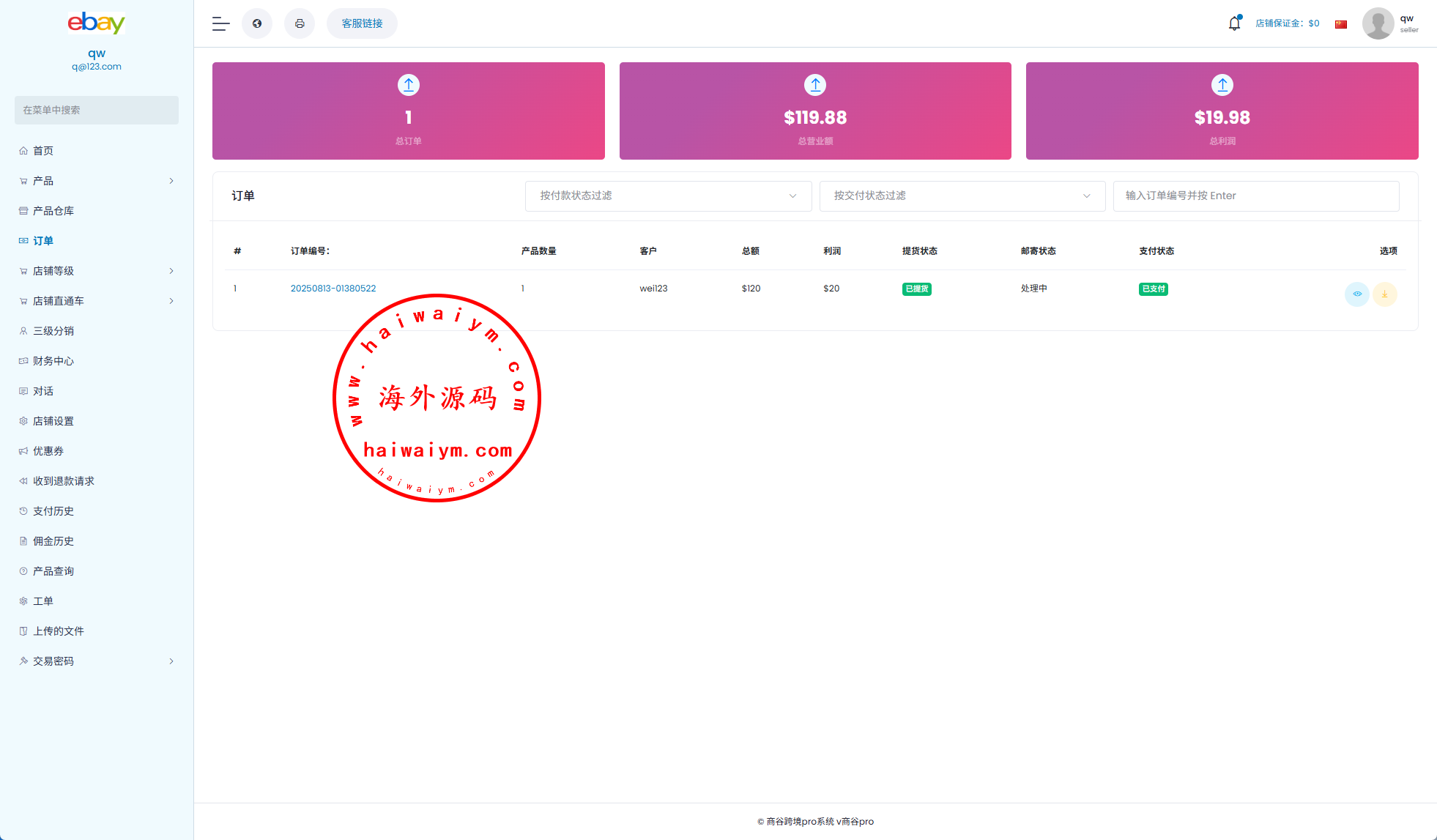The width and height of the screenshot is (1437, 840).
Task: Click the eye icon to view order
Action: pos(1357,294)
